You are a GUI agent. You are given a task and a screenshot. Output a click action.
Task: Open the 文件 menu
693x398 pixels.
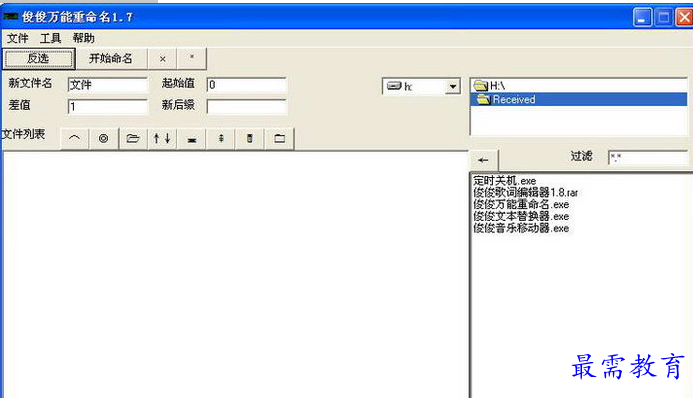pos(17,38)
